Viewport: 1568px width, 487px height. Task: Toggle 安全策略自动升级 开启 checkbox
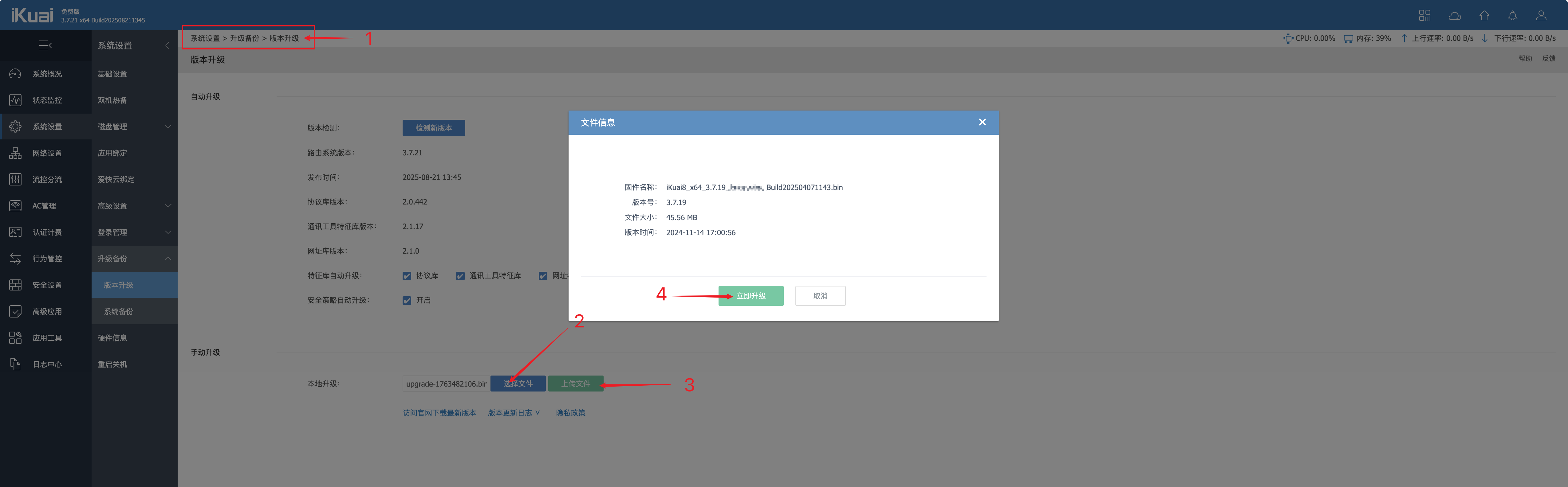tap(407, 300)
